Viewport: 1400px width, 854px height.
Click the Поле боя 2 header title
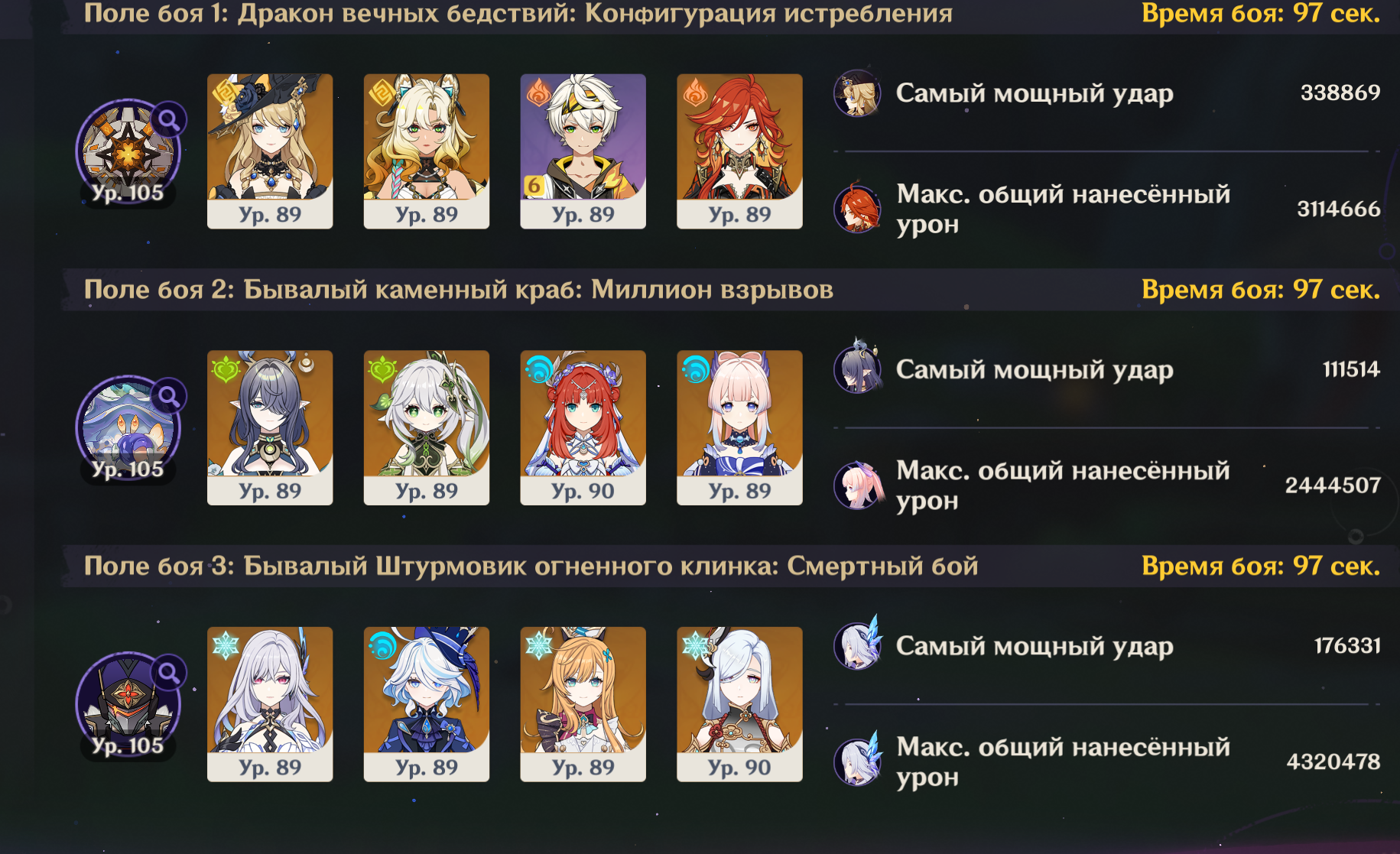point(458,290)
